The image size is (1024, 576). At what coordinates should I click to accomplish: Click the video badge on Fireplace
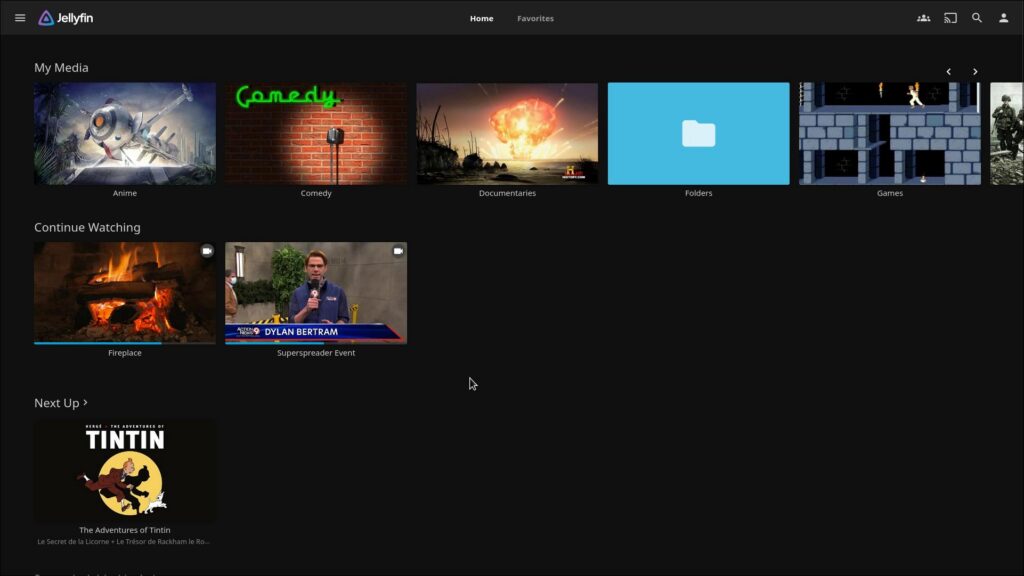(x=207, y=251)
